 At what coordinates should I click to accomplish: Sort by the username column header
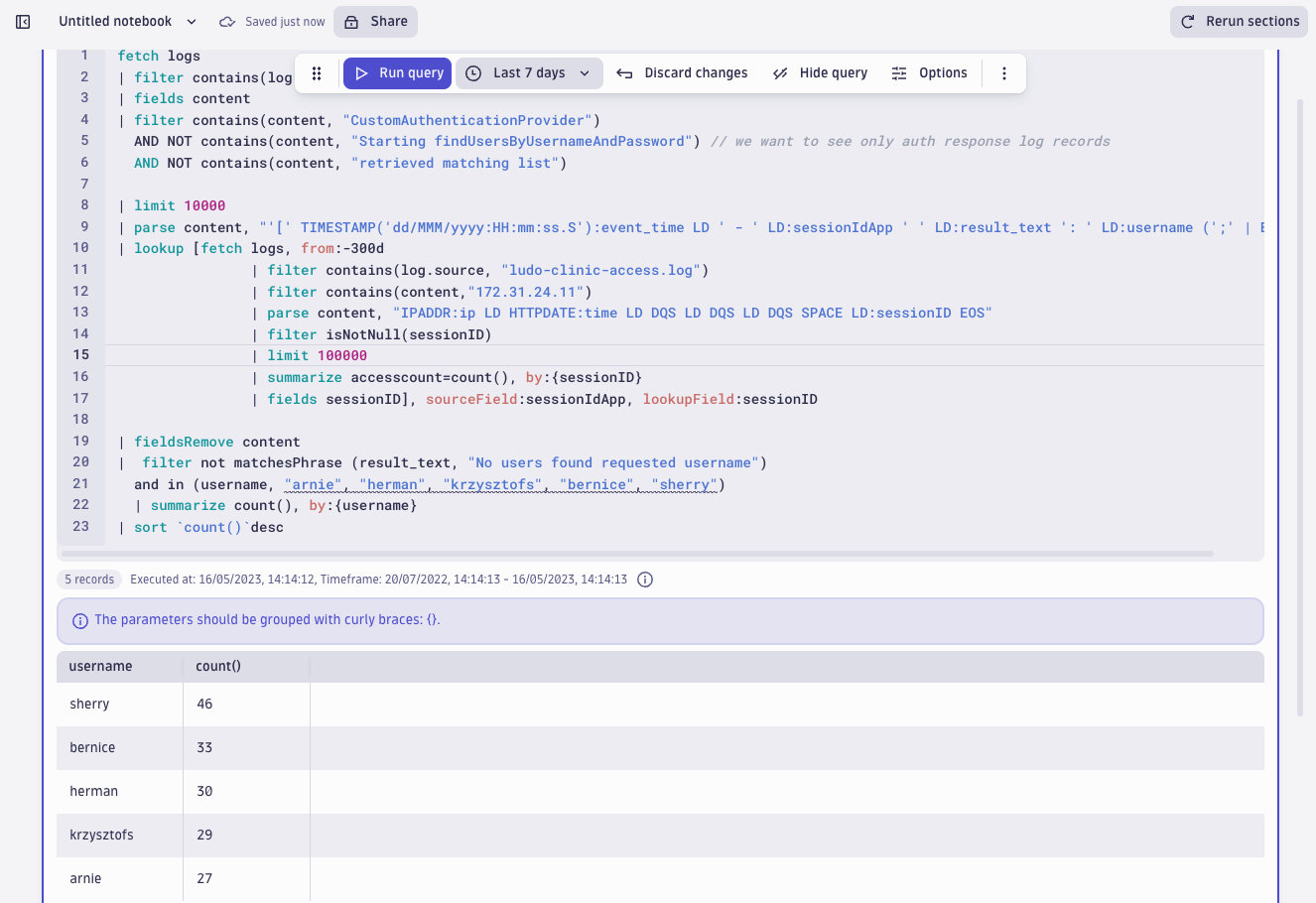coord(101,667)
